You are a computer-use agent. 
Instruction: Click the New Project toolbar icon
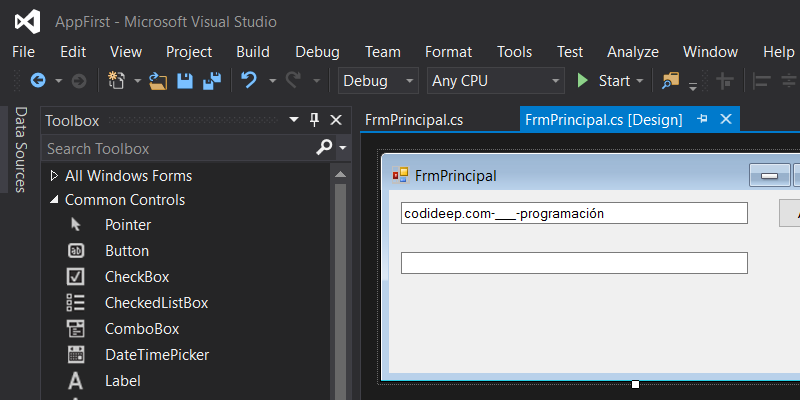[116, 81]
